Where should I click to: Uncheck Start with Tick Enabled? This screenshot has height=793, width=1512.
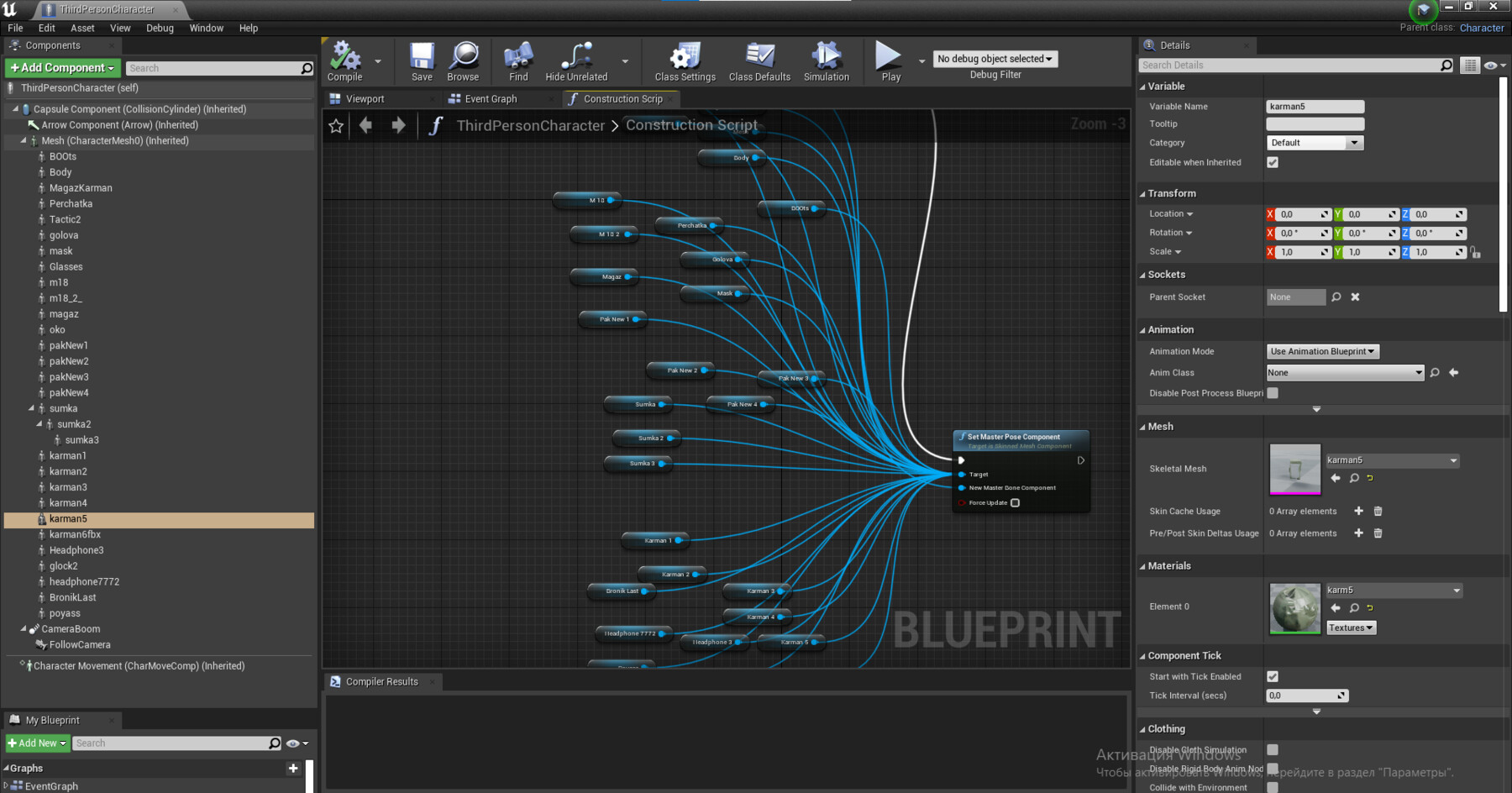coord(1273,676)
